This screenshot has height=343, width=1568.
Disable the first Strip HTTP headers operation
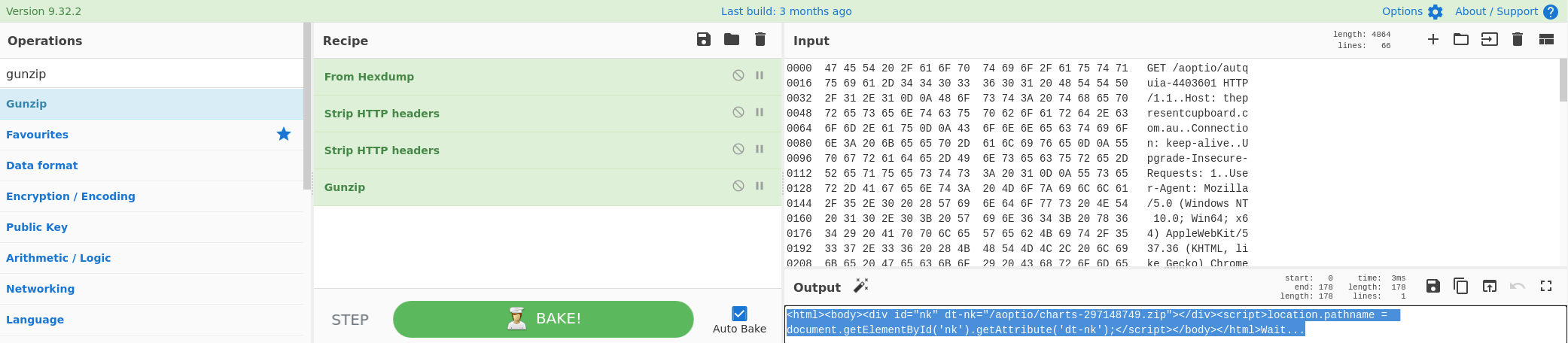click(738, 112)
